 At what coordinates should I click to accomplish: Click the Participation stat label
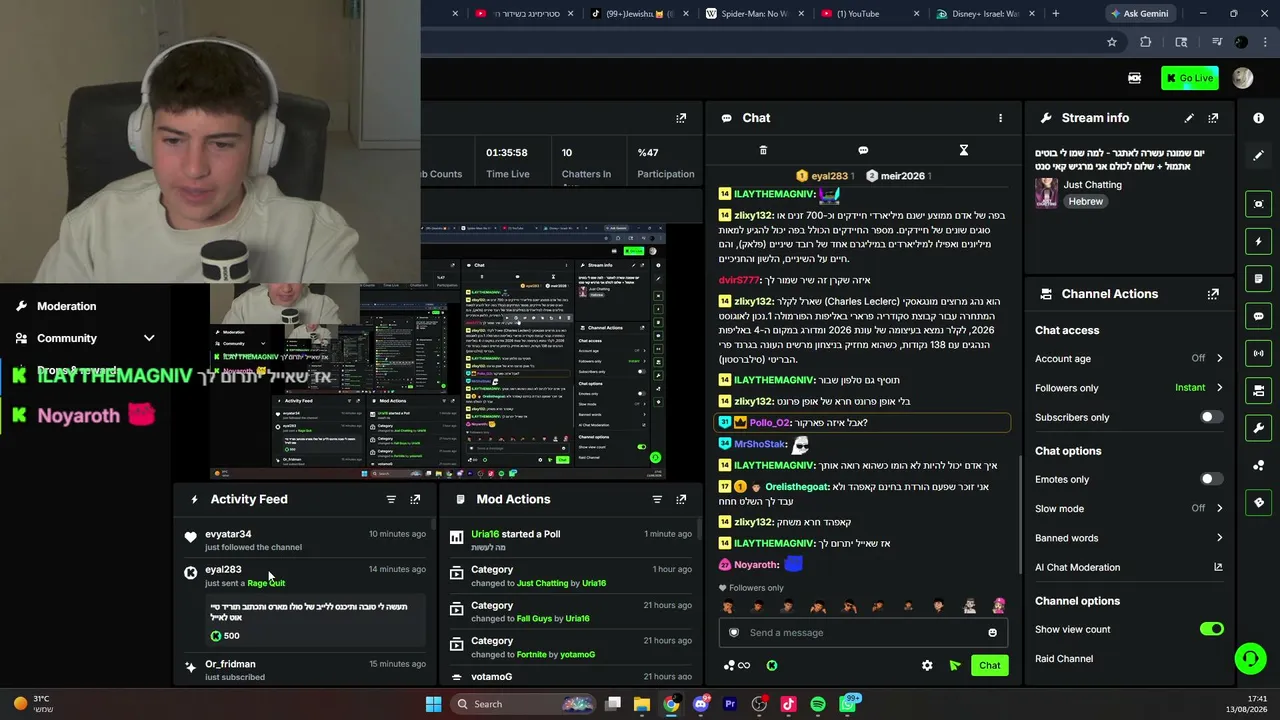[x=666, y=174]
